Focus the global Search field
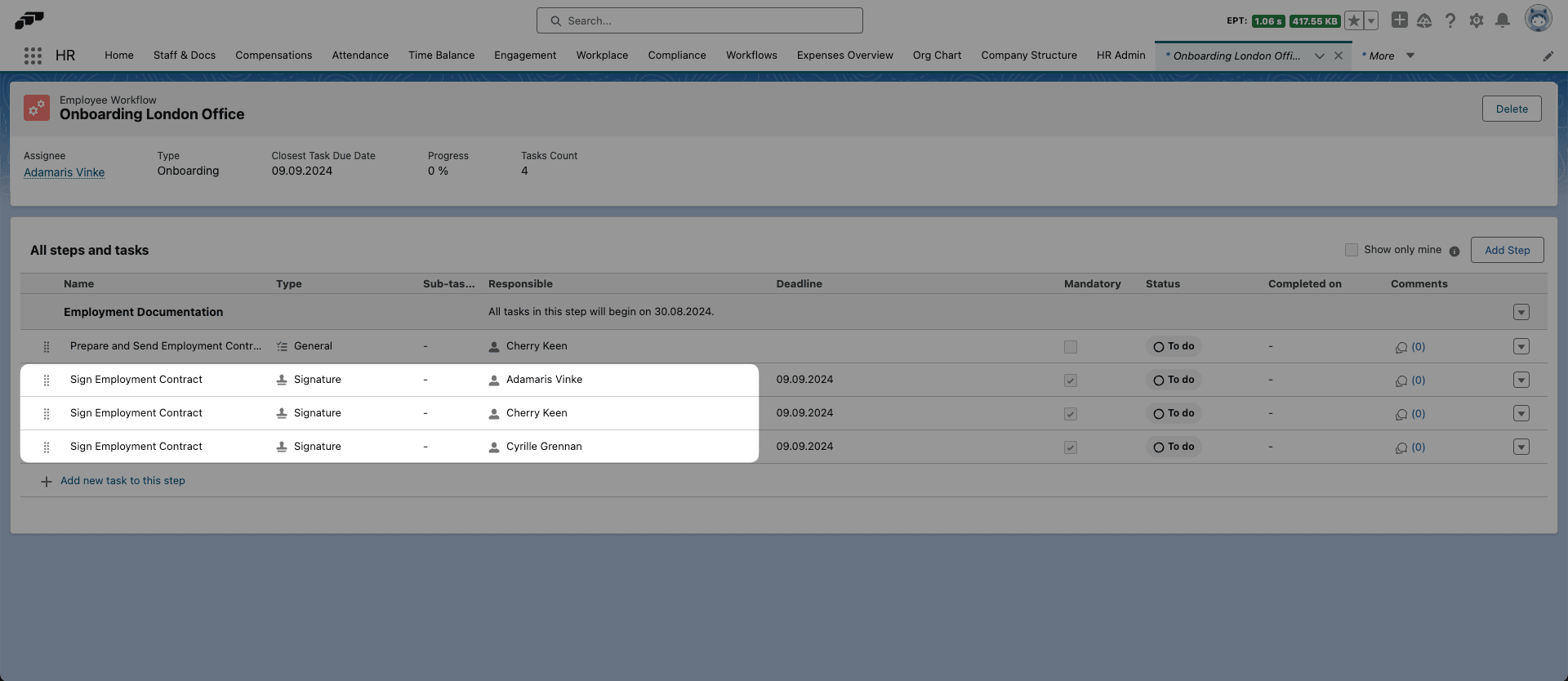Image resolution: width=1568 pixels, height=681 pixels. tap(700, 20)
